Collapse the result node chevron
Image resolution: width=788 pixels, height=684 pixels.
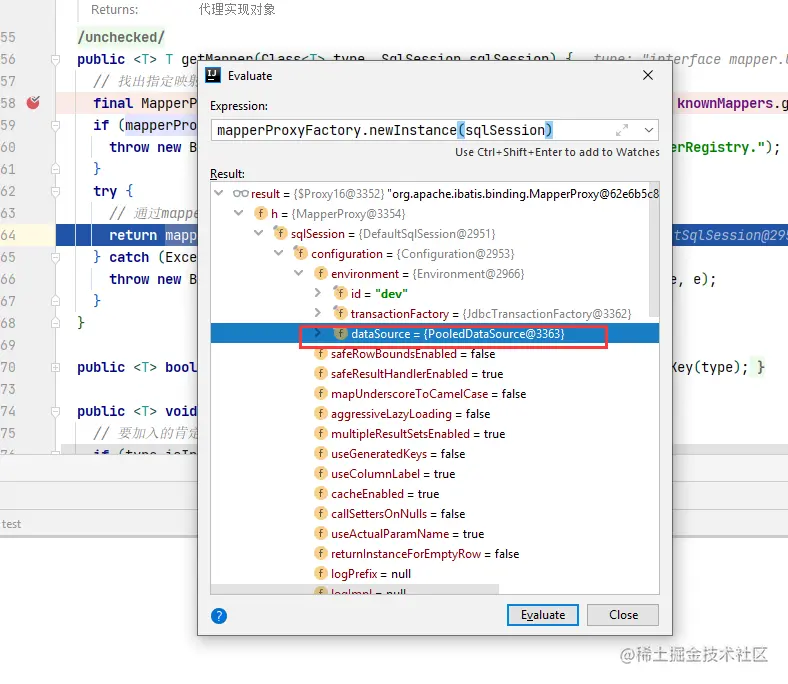[x=219, y=193]
